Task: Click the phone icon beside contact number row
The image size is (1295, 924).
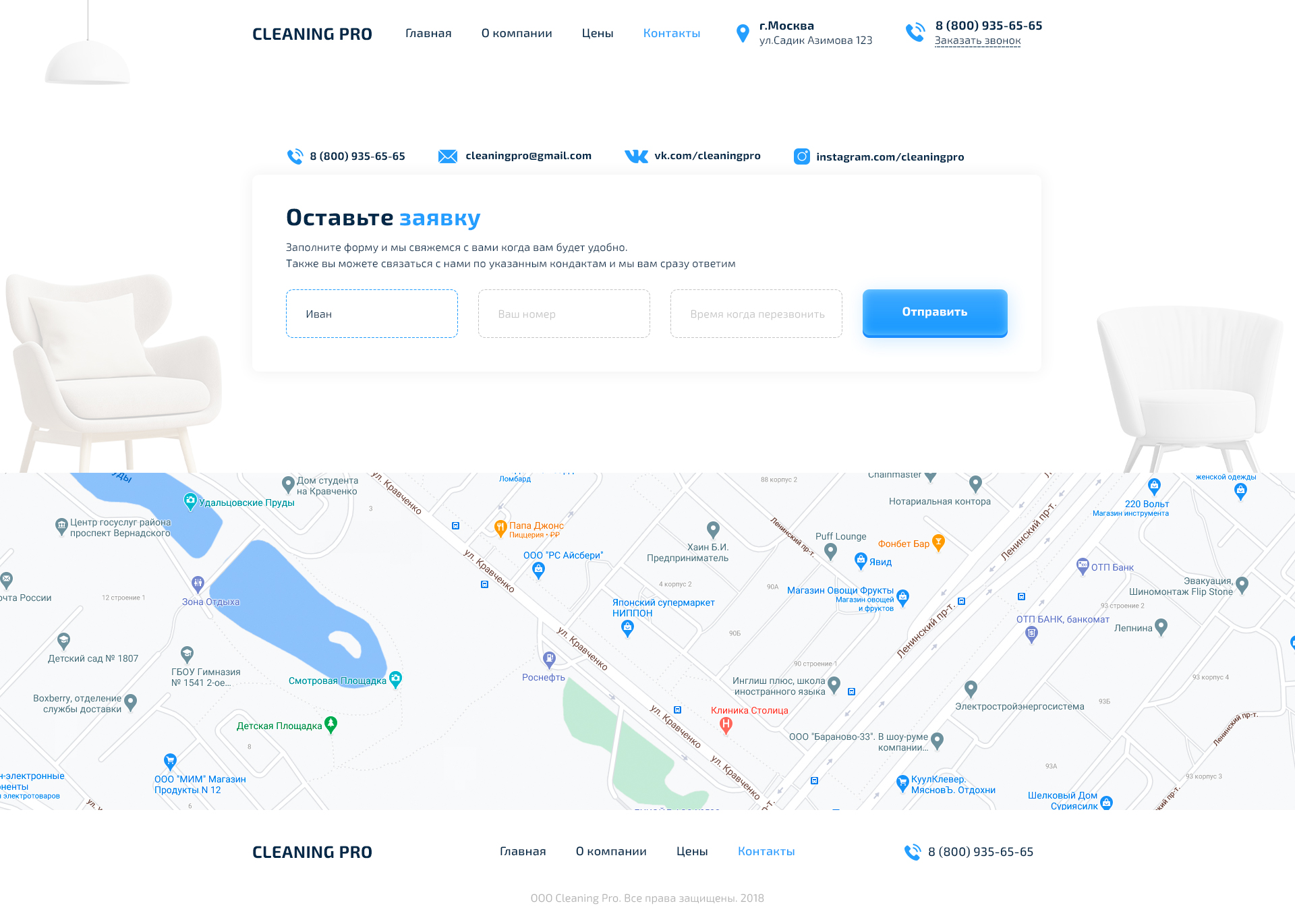Action: coord(295,156)
